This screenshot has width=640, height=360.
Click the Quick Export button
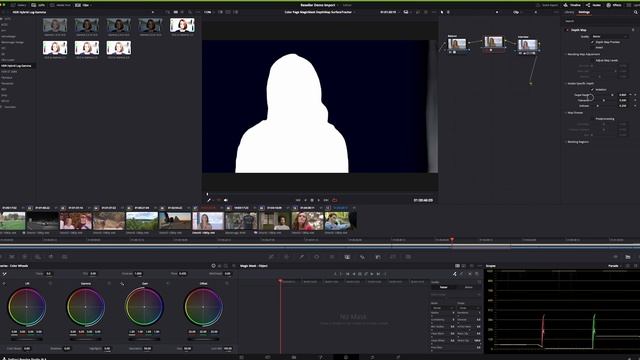click(x=547, y=5)
